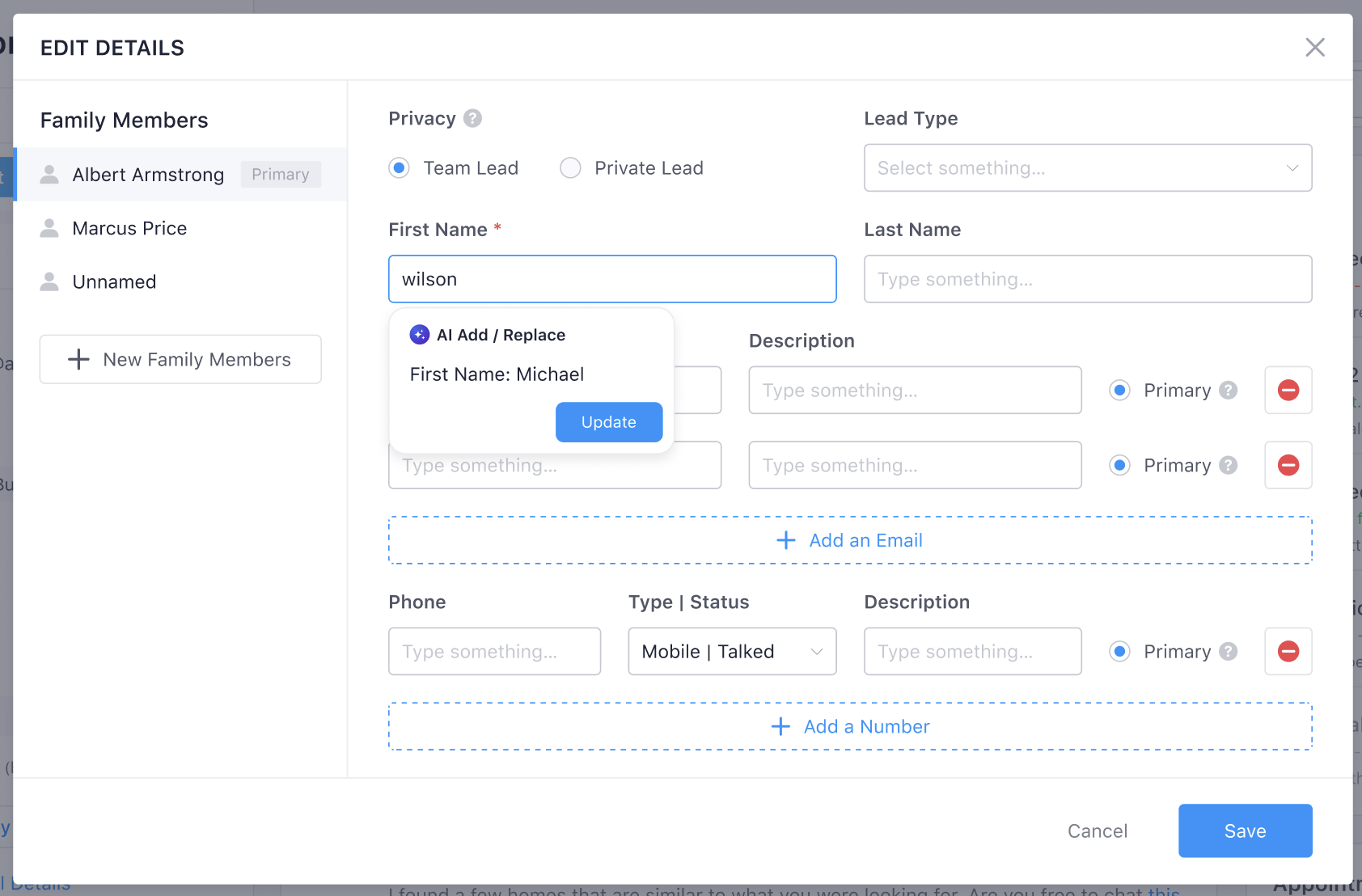
Task: Select Marcus Price in Family Members
Action: coord(181,228)
